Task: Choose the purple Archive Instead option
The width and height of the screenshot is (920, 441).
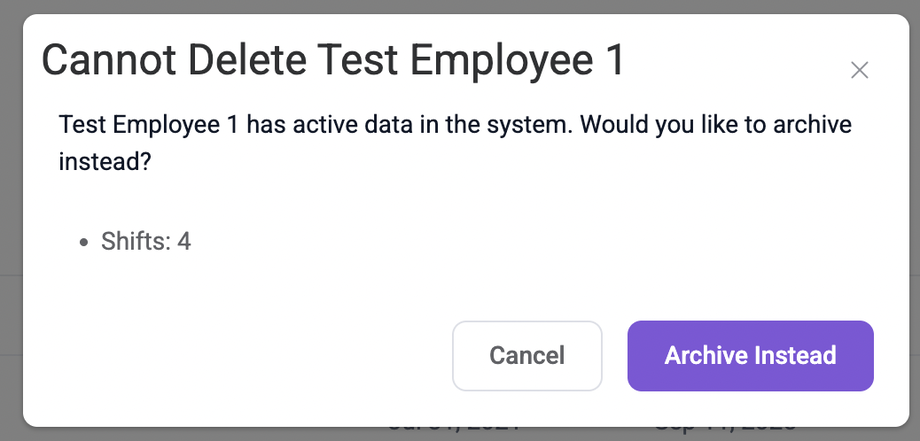Action: (750, 356)
